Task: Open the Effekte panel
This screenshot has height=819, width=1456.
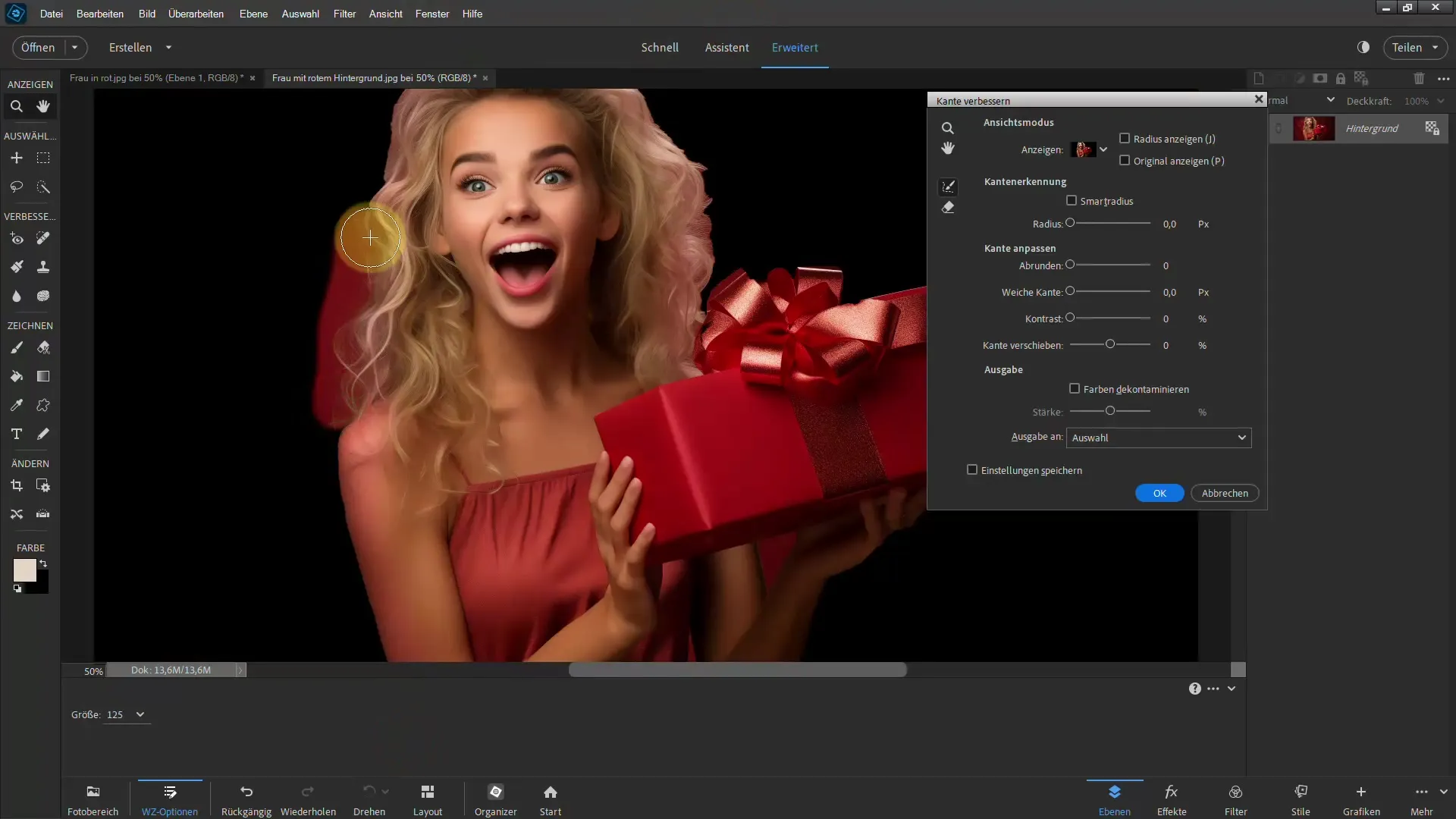Action: [1172, 800]
